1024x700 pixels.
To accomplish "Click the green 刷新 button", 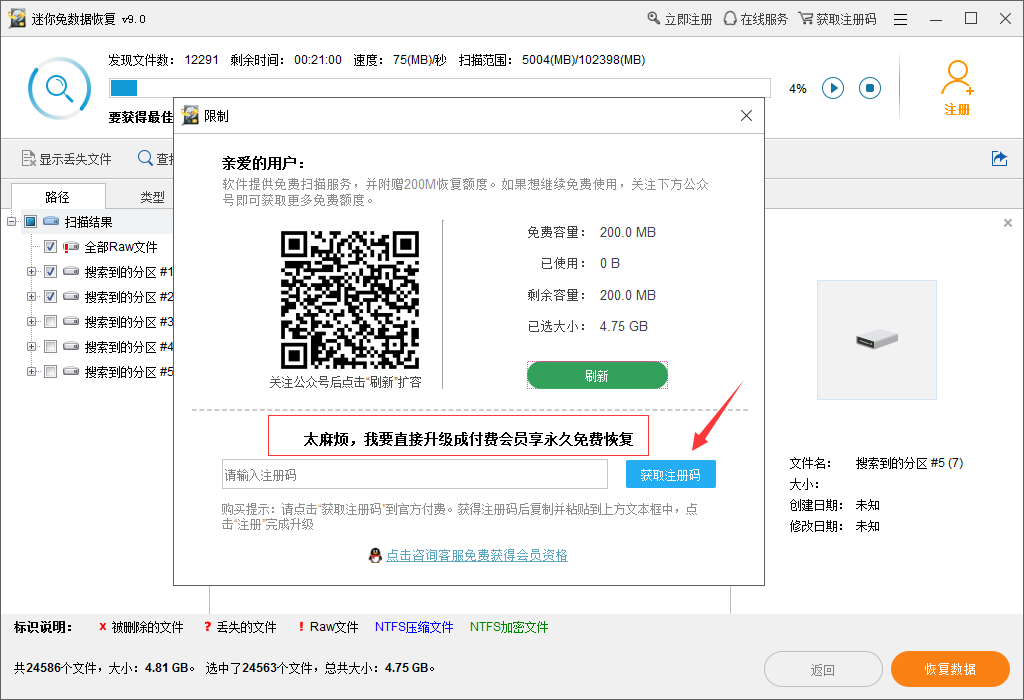I will click(x=597, y=375).
